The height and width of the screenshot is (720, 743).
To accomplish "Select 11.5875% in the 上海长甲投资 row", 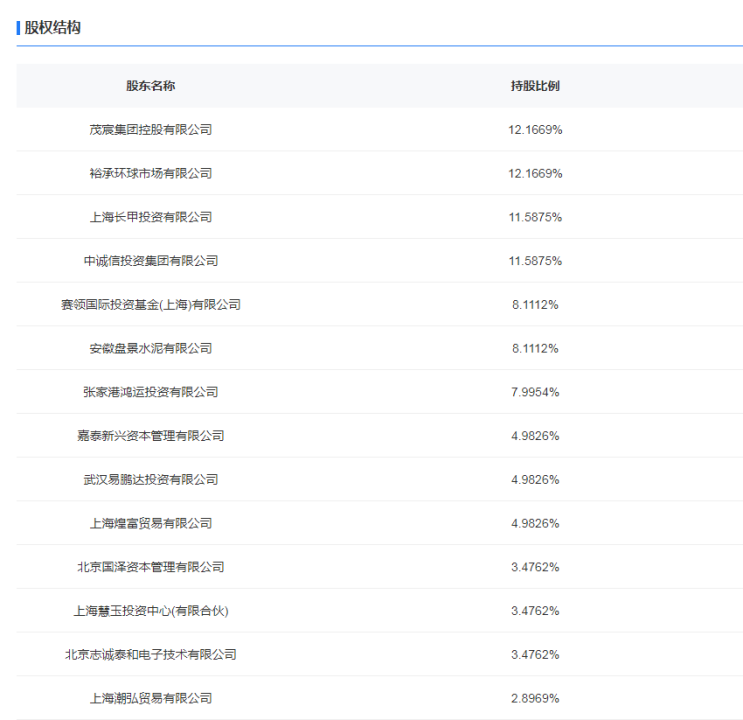I will tap(535, 217).
